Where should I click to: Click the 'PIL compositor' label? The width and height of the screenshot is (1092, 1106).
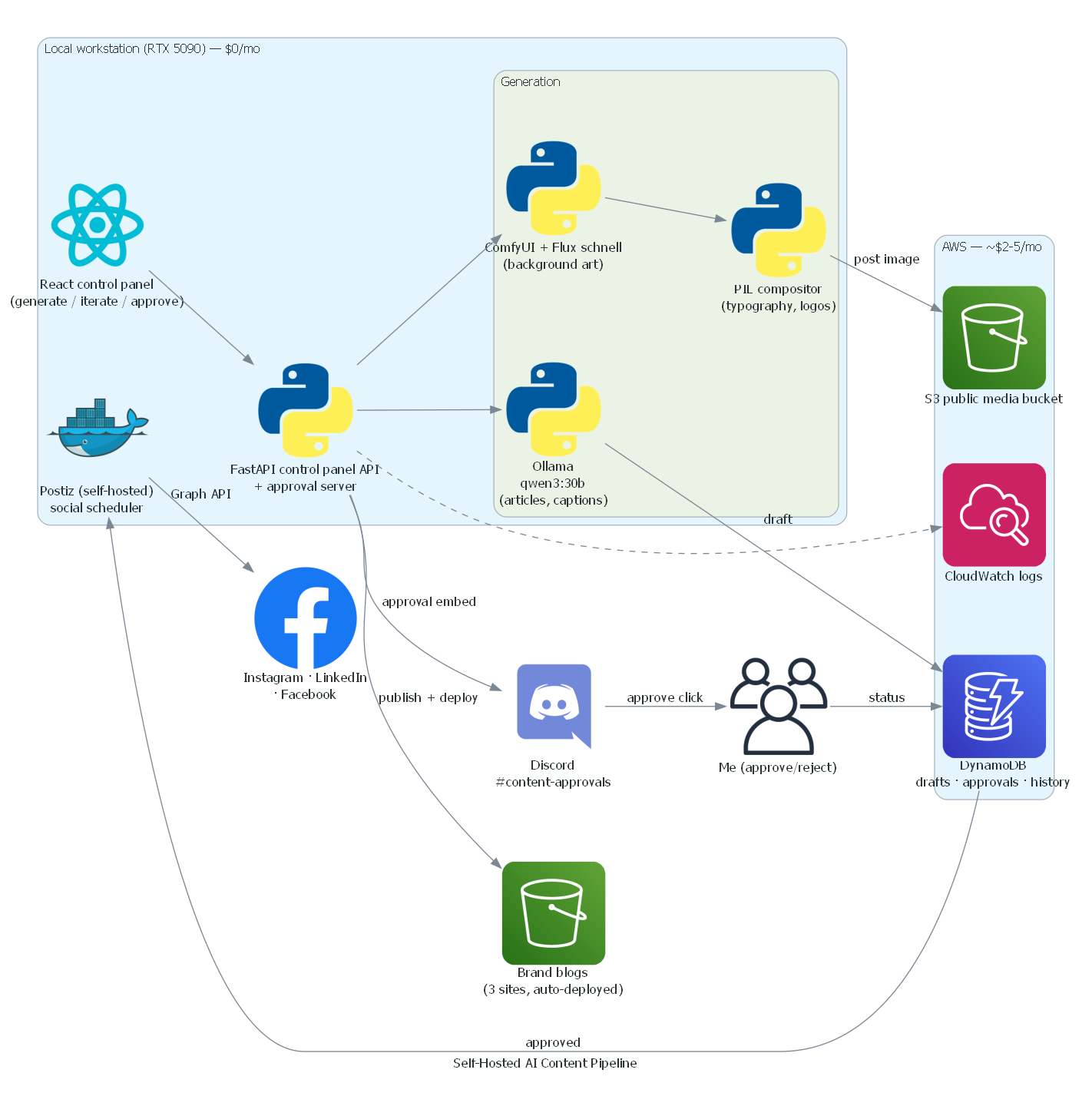pos(778,289)
